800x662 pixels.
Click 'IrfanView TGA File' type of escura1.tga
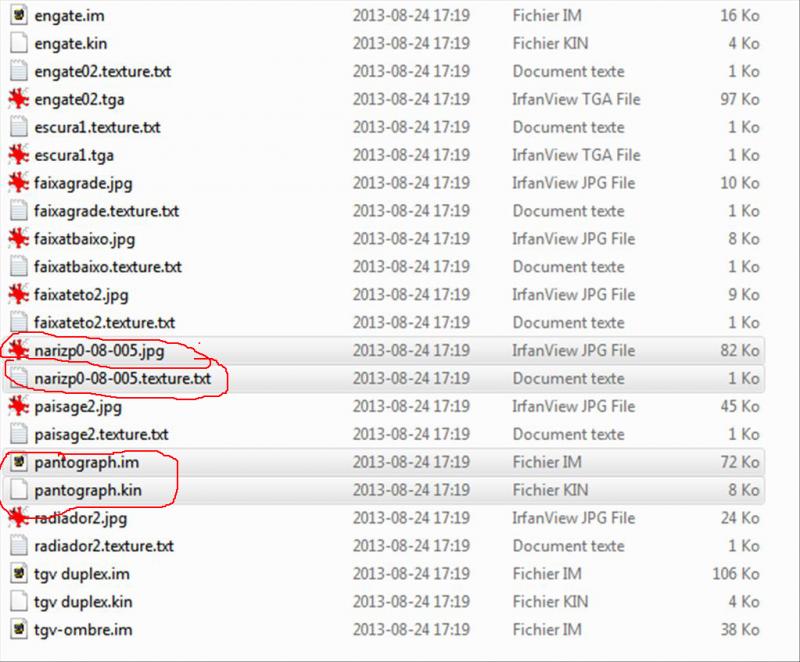coord(577,155)
